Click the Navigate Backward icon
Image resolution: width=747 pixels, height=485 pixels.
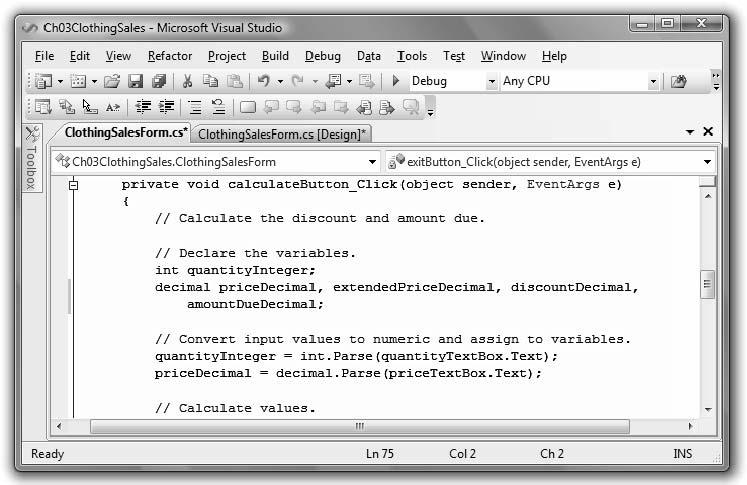(x=333, y=81)
